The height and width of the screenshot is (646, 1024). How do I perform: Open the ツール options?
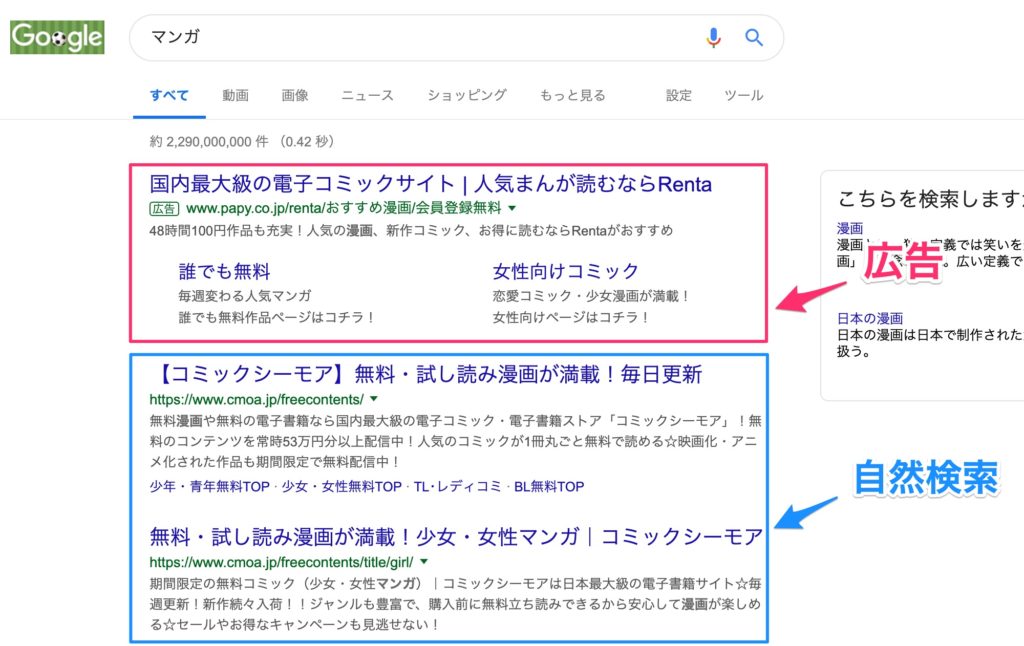[744, 95]
